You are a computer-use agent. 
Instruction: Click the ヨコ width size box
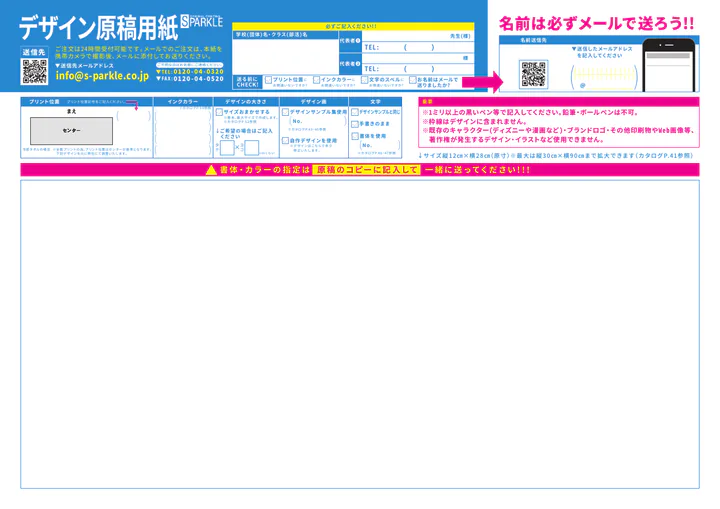(x=252, y=148)
